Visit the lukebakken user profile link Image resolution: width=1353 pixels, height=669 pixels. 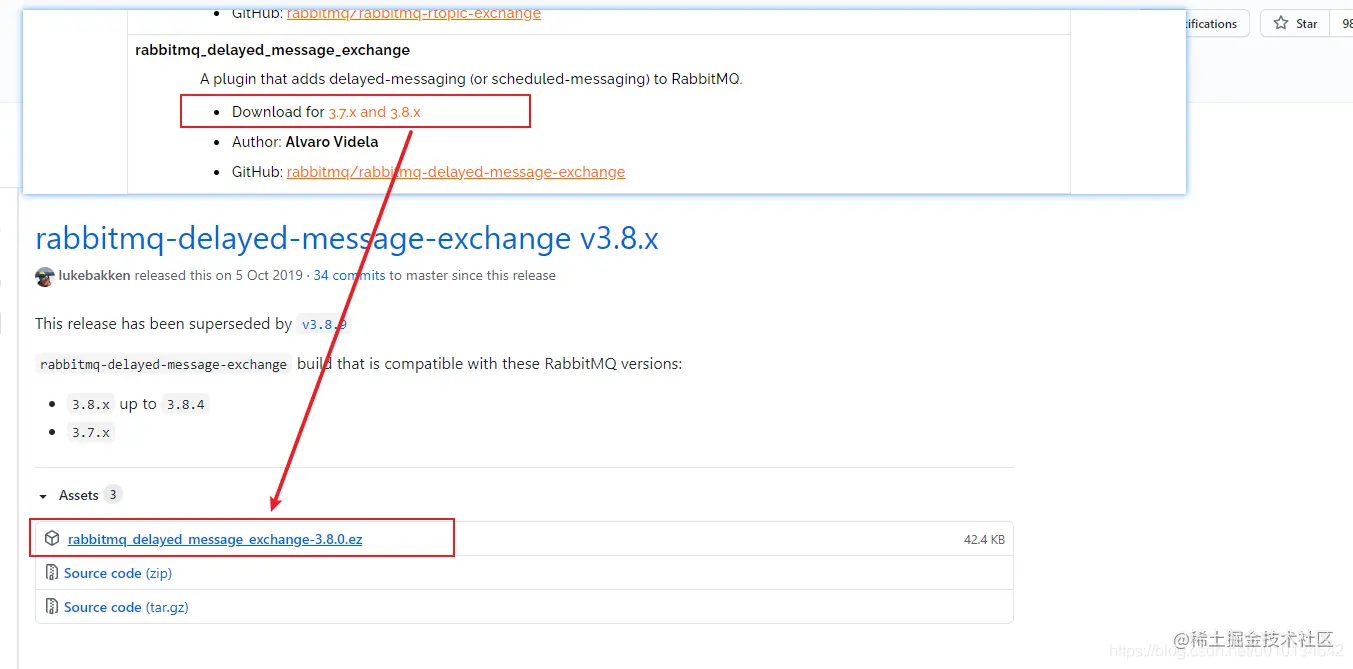pyautogui.click(x=94, y=275)
